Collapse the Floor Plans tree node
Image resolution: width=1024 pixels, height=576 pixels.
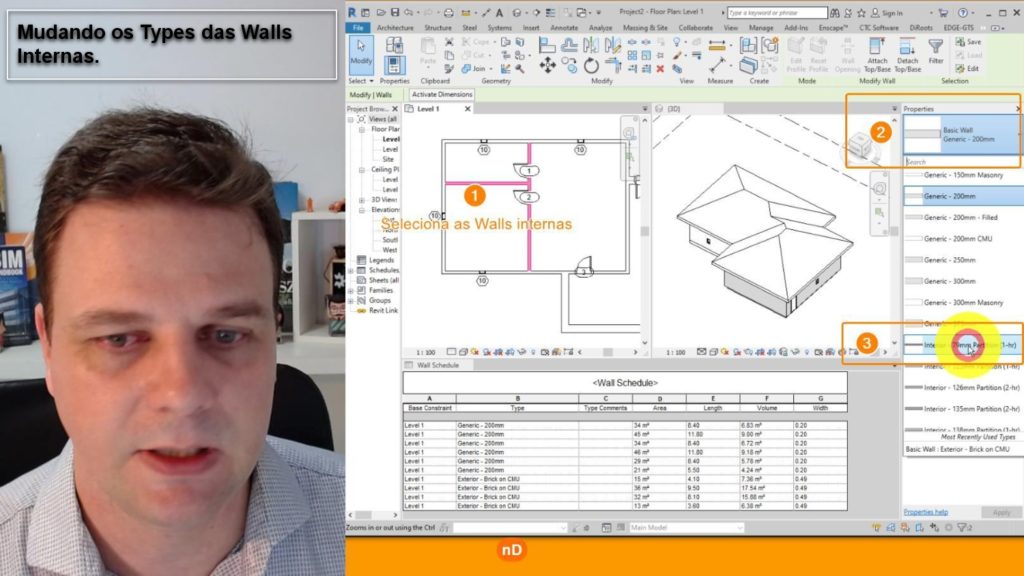[x=363, y=129]
